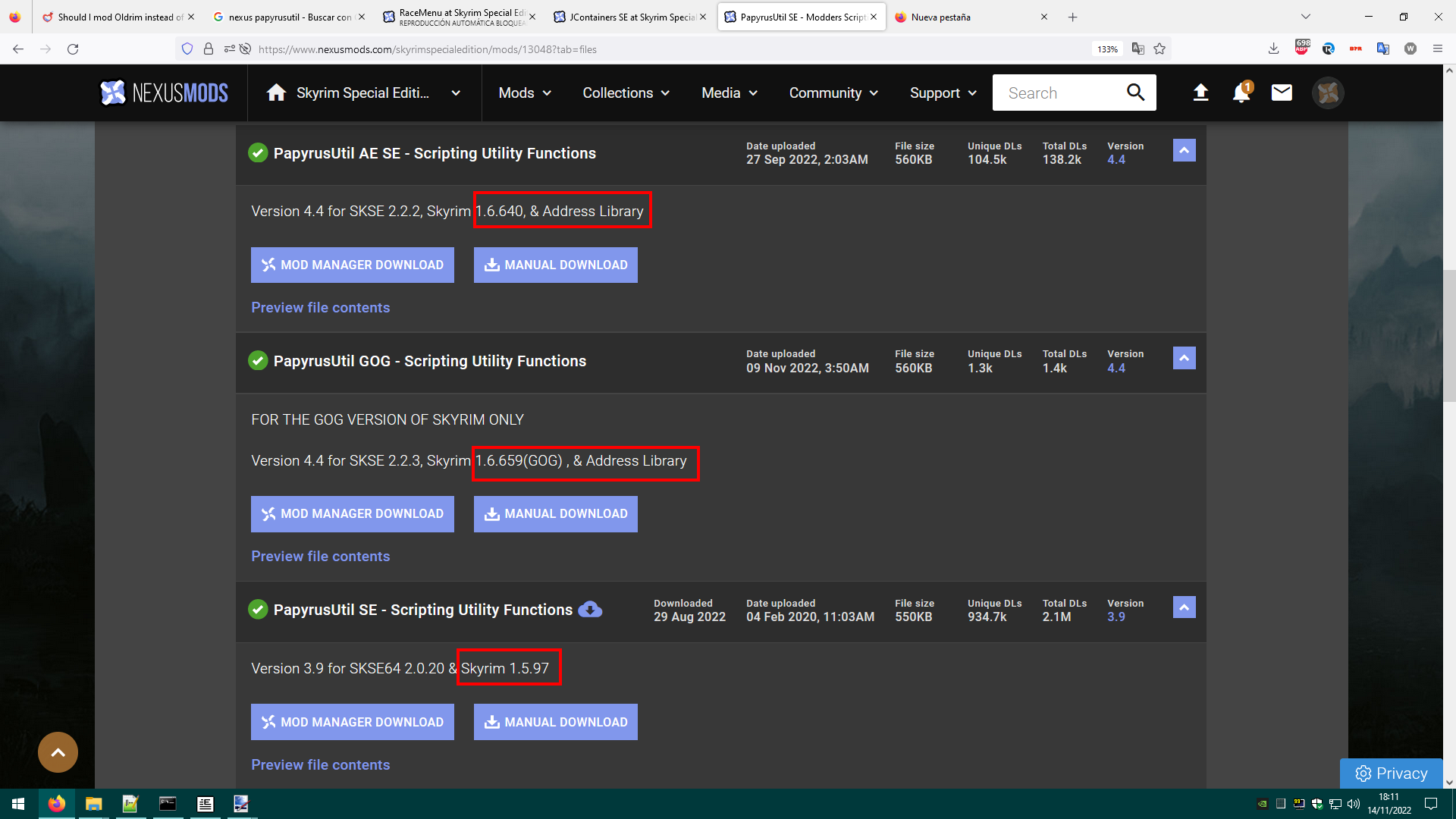The image size is (1456, 819).
Task: Collapse the PapyrusUtil AE SE file entry
Action: (x=1184, y=150)
